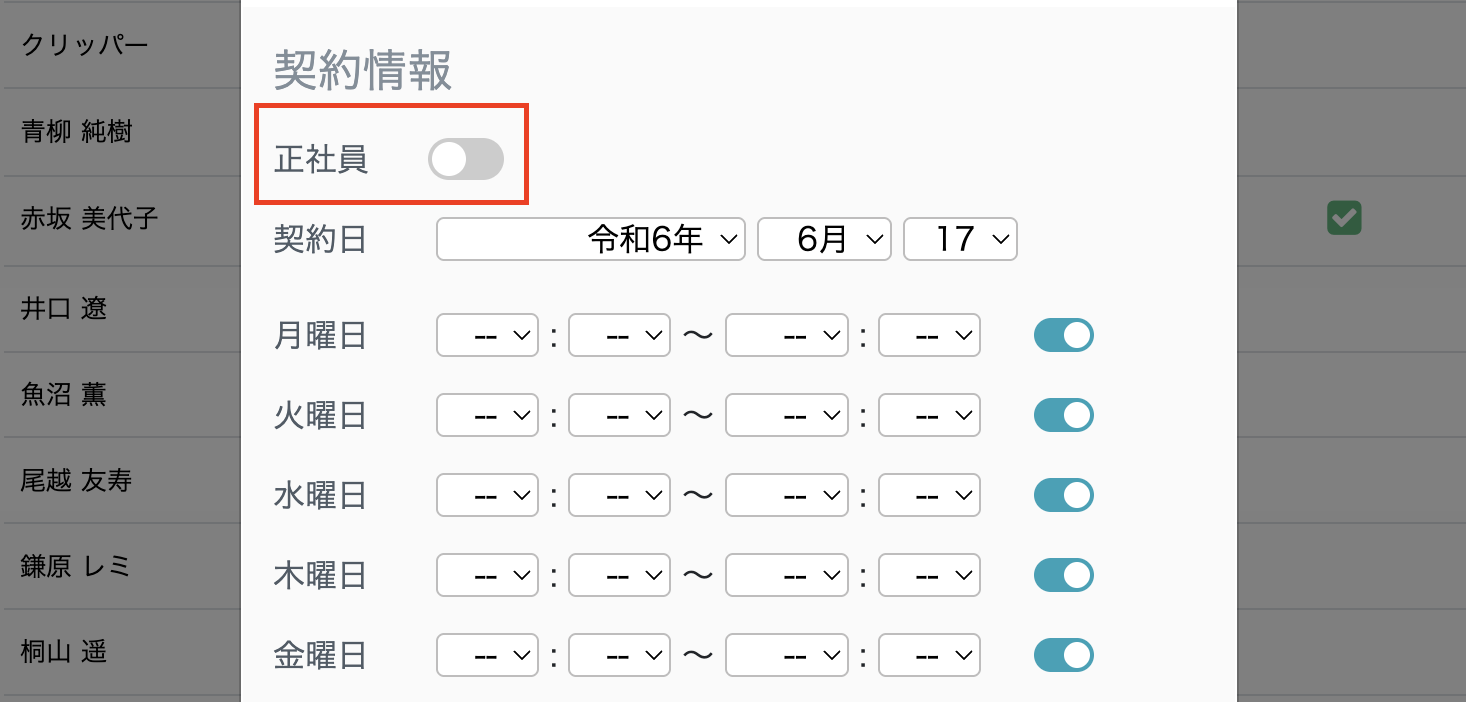Open Tuesday's start hour dropdown

coord(487,415)
